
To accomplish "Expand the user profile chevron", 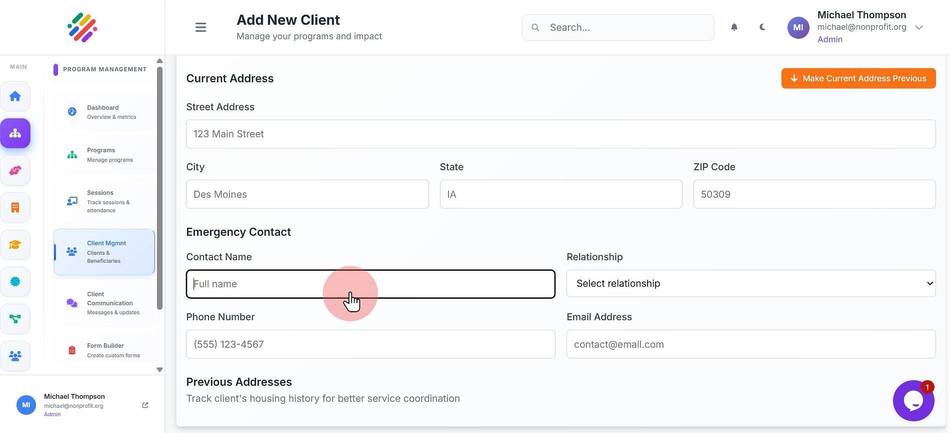I will (919, 27).
